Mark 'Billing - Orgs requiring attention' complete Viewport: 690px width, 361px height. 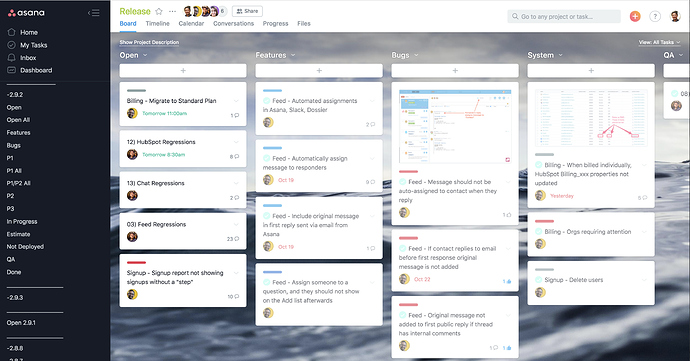[539, 232]
